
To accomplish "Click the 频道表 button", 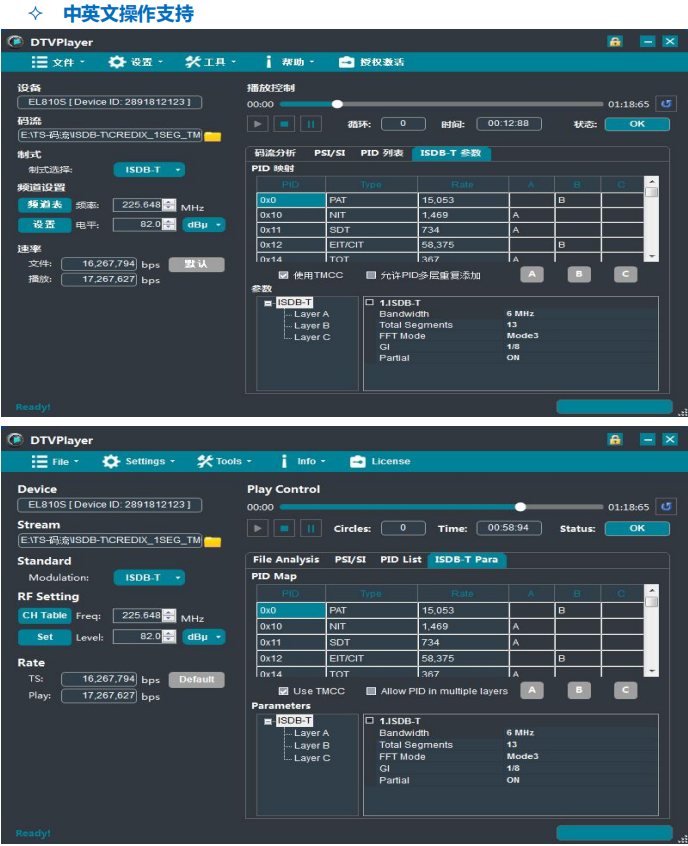I will 45,204.
